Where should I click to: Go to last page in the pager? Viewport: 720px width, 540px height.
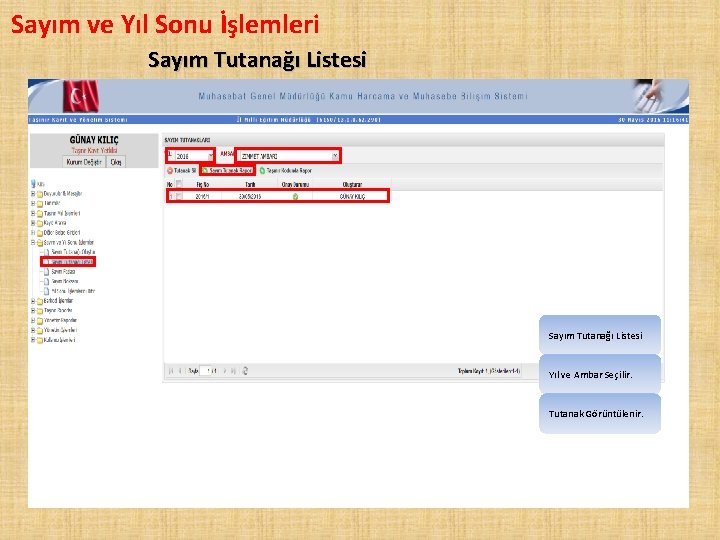(233, 371)
